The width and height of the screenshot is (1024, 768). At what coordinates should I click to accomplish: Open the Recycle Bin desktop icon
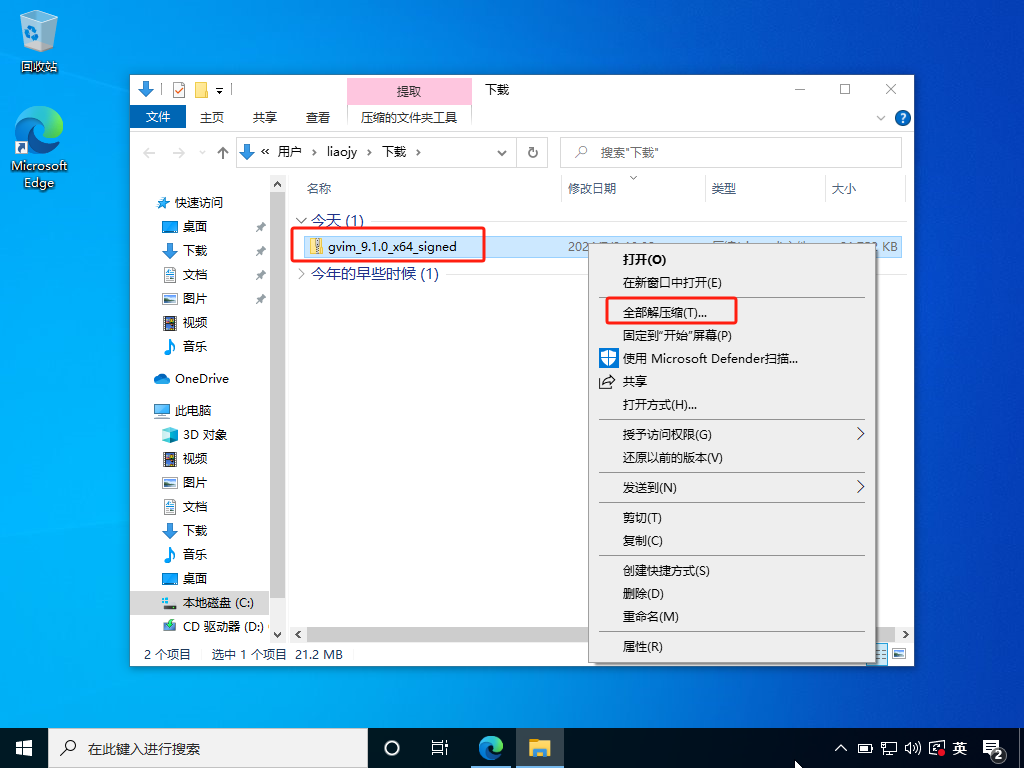coord(39,41)
